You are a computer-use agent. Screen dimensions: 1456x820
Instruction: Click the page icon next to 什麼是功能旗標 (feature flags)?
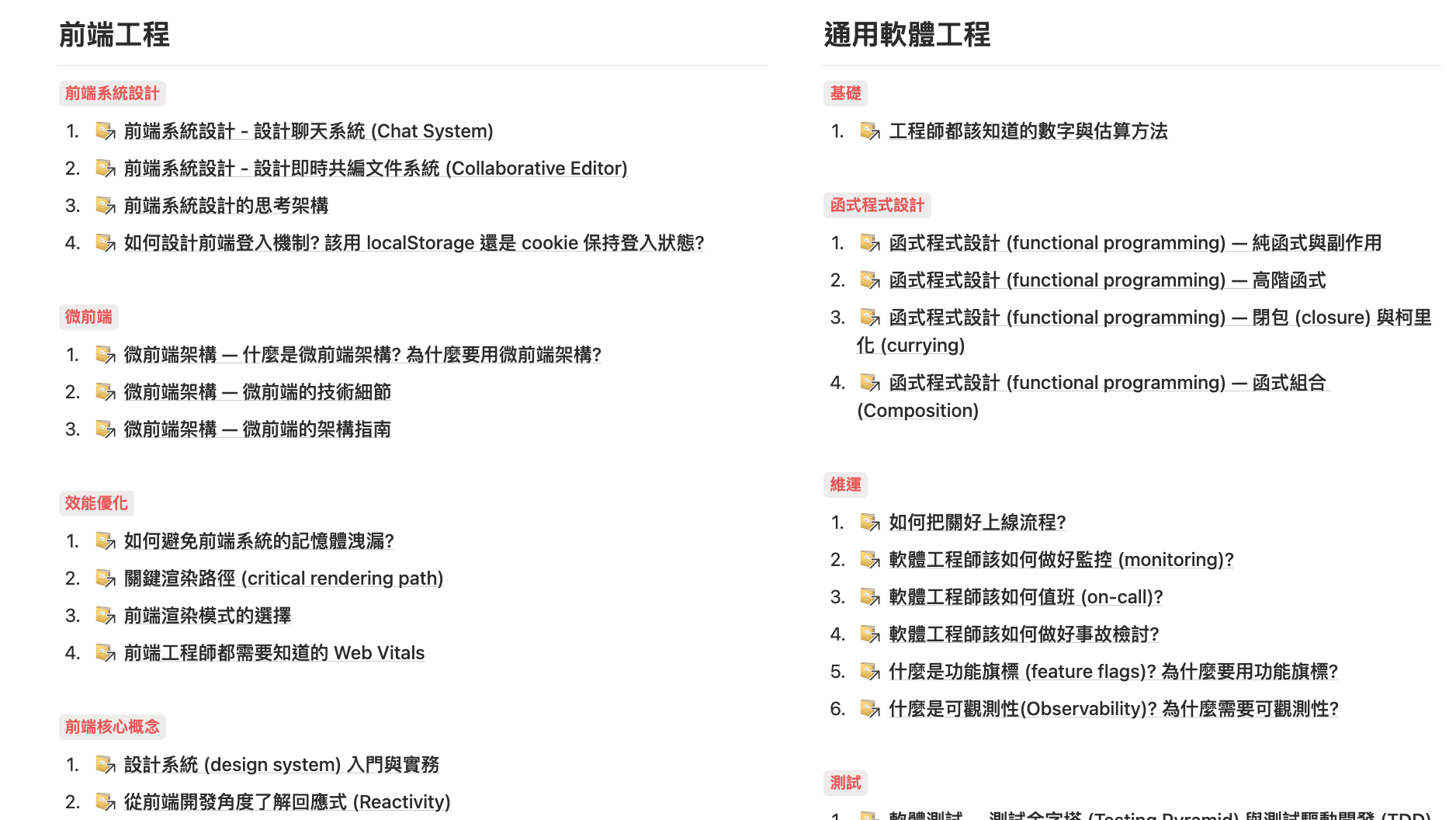(869, 672)
